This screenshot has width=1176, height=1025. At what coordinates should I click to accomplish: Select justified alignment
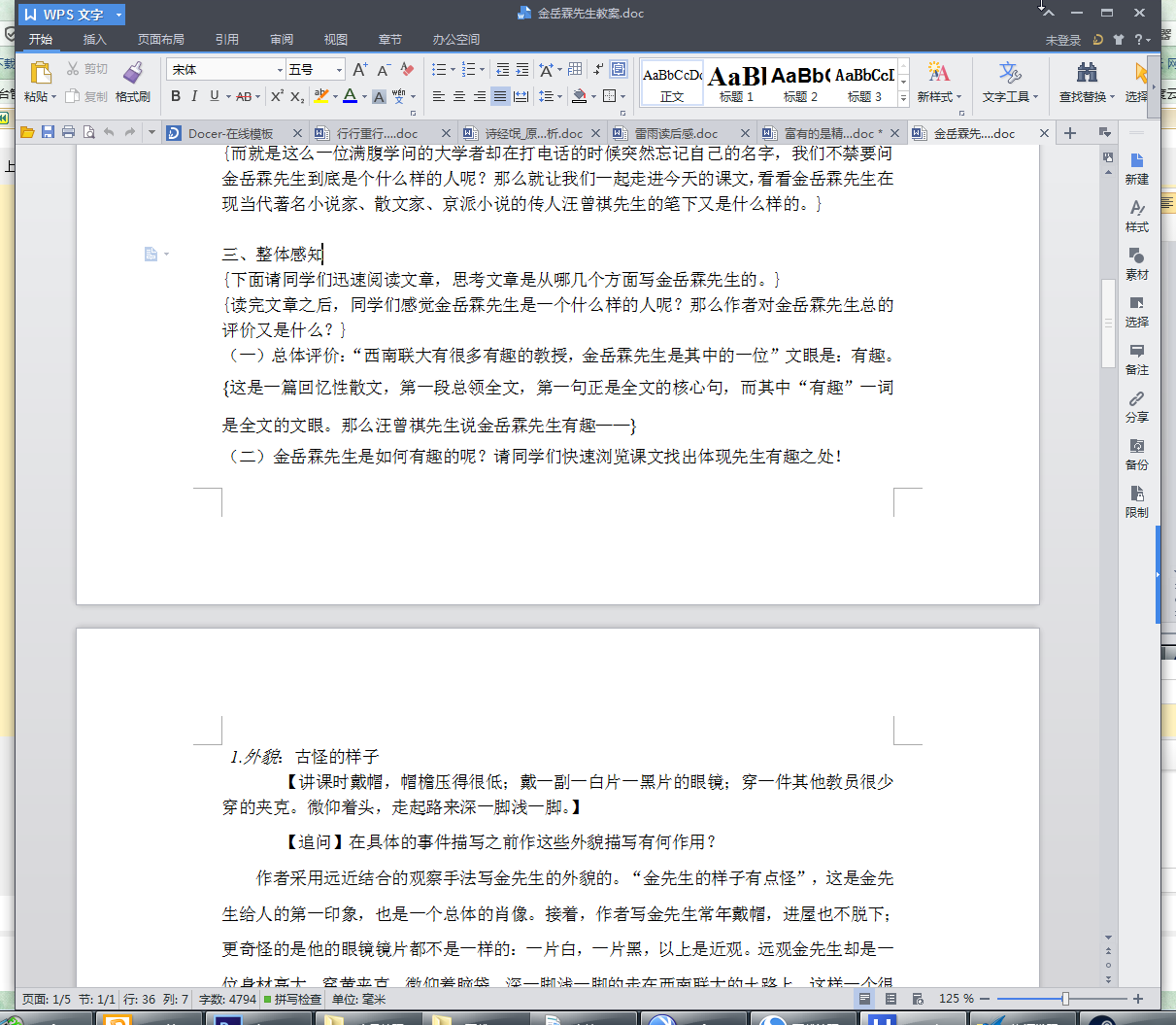499,96
